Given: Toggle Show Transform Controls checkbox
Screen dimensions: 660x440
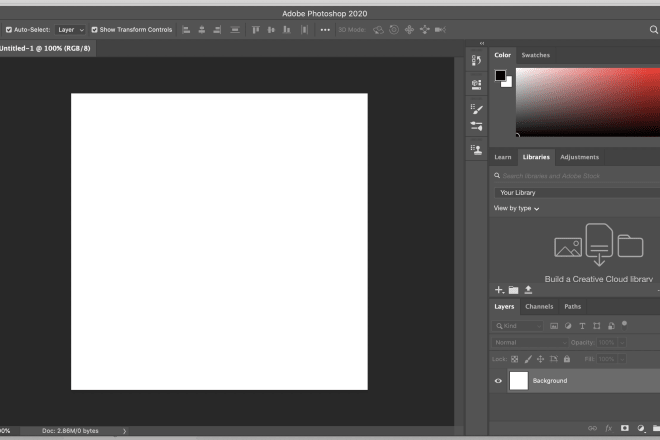Looking at the screenshot, I should 94,30.
